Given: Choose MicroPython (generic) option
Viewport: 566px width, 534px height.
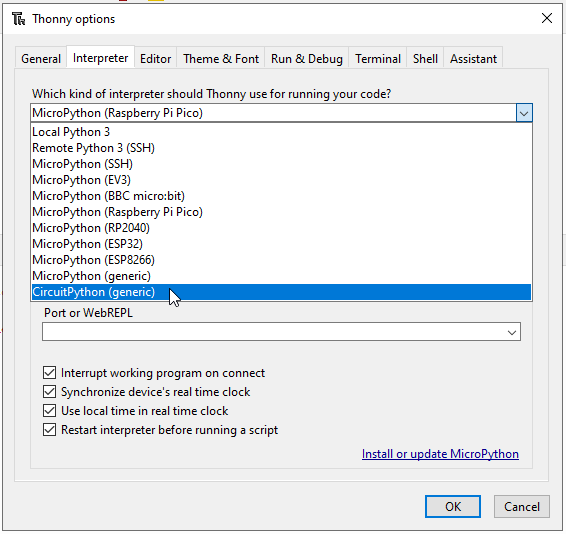Looking at the screenshot, I should [281, 276].
